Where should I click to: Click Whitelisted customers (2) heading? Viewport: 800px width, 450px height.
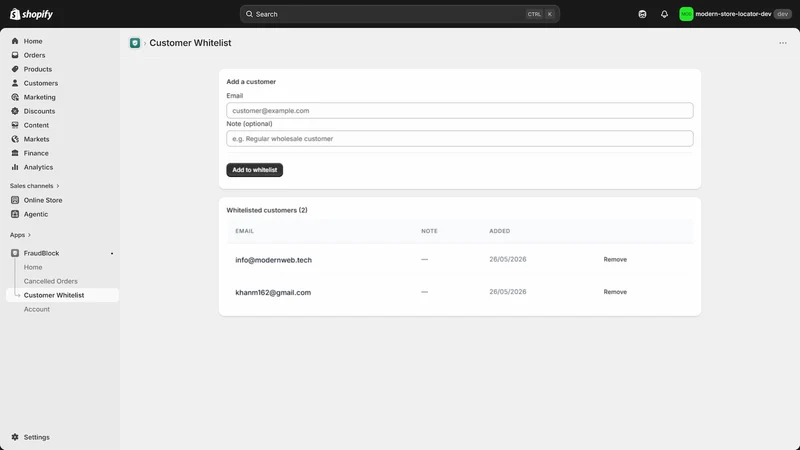[267, 210]
